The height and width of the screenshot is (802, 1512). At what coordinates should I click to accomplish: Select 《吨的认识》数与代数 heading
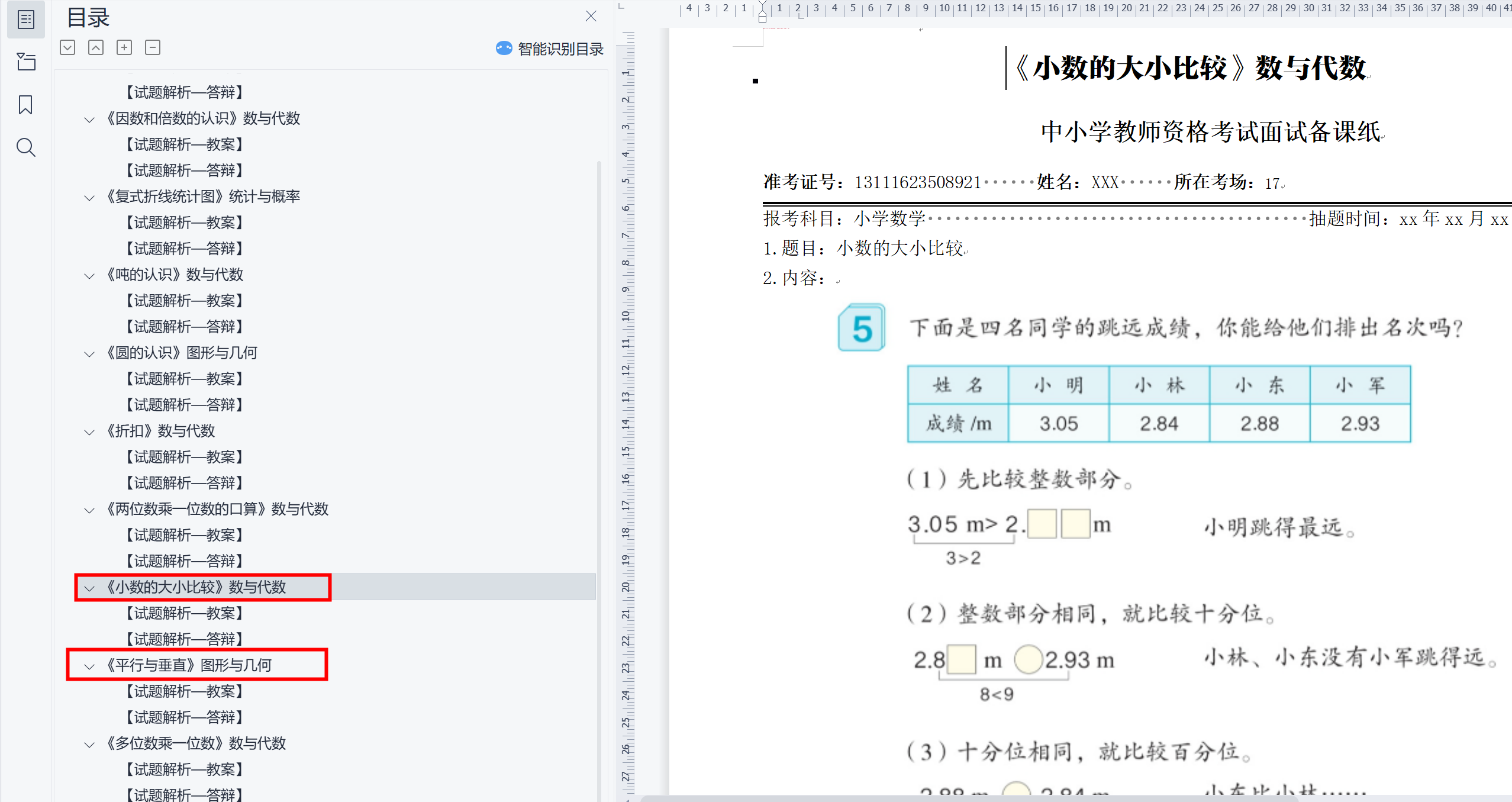(x=175, y=275)
